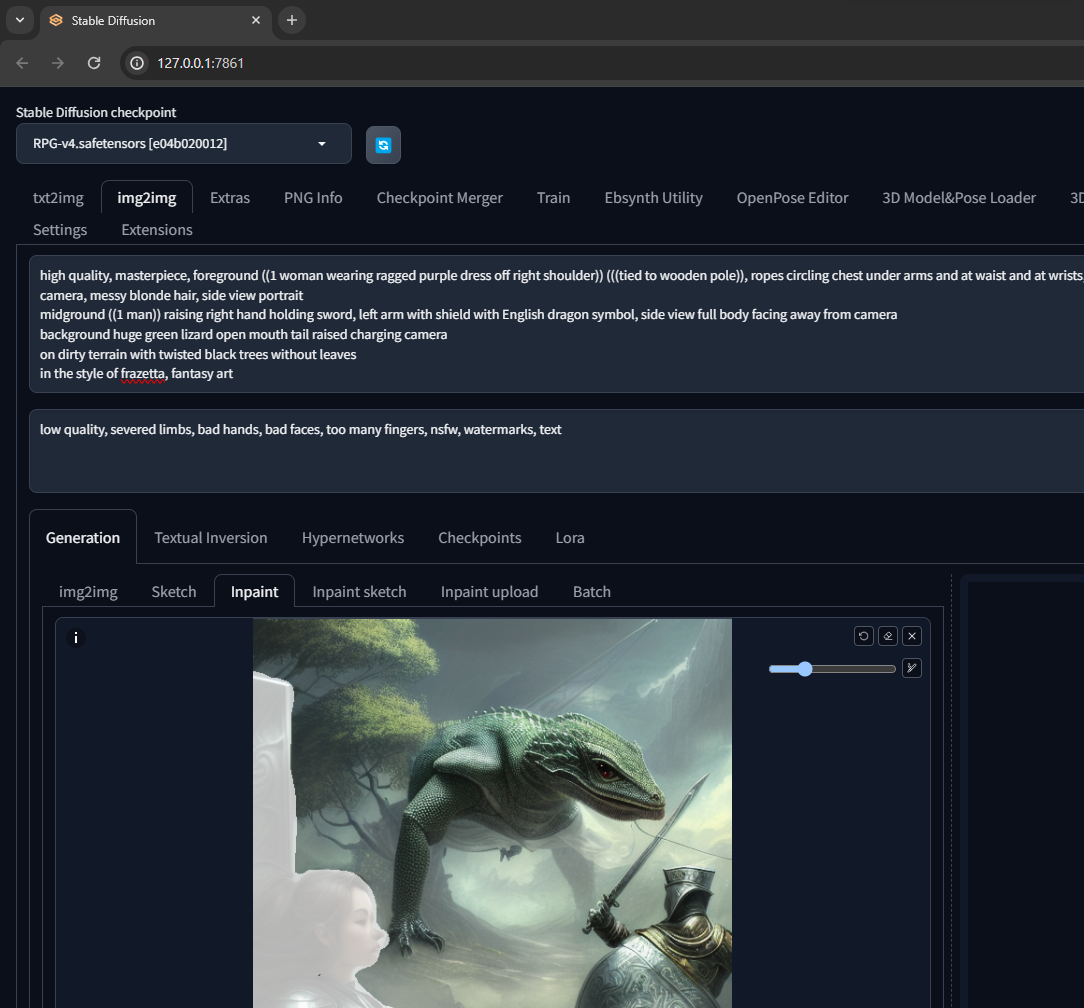Image resolution: width=1084 pixels, height=1008 pixels.
Task: Adjust the brush size slider
Action: click(832, 669)
